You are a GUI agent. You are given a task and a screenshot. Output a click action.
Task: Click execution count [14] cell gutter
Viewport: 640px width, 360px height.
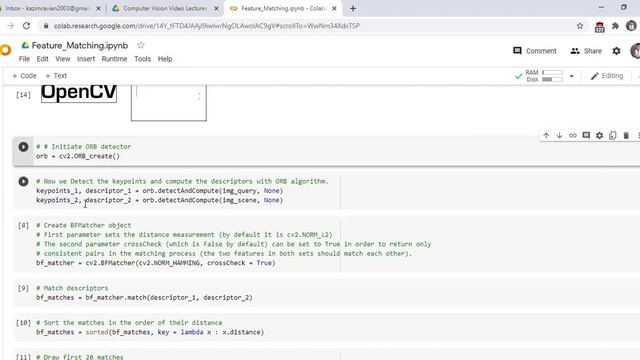(x=23, y=95)
